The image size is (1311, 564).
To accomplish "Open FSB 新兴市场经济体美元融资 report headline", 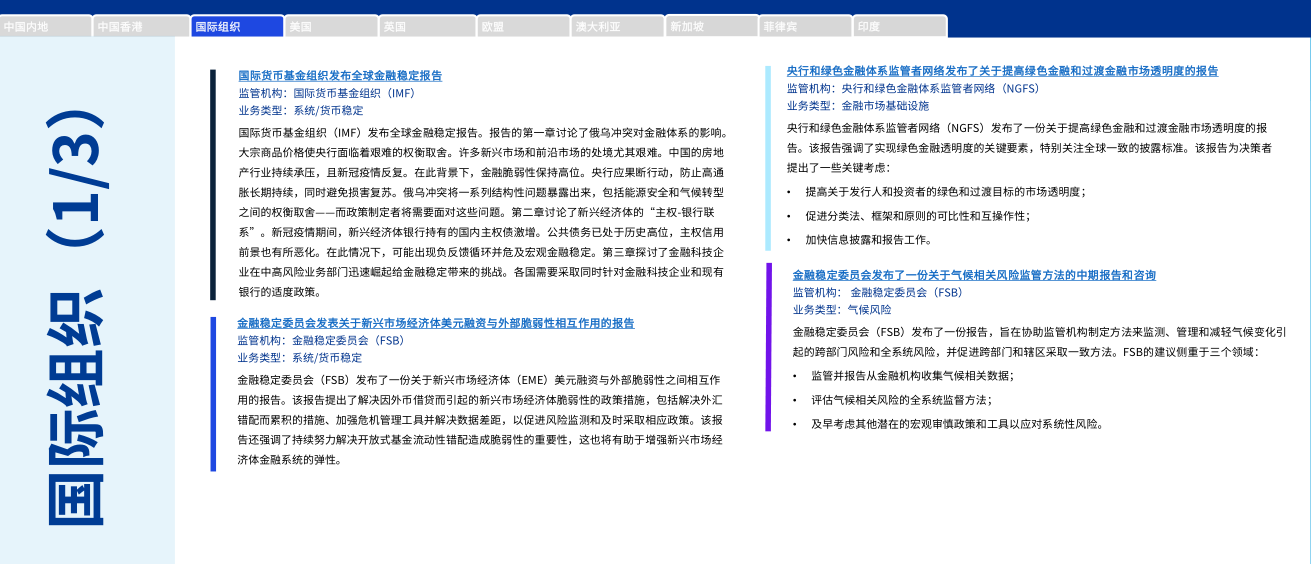I will [x=435, y=323].
